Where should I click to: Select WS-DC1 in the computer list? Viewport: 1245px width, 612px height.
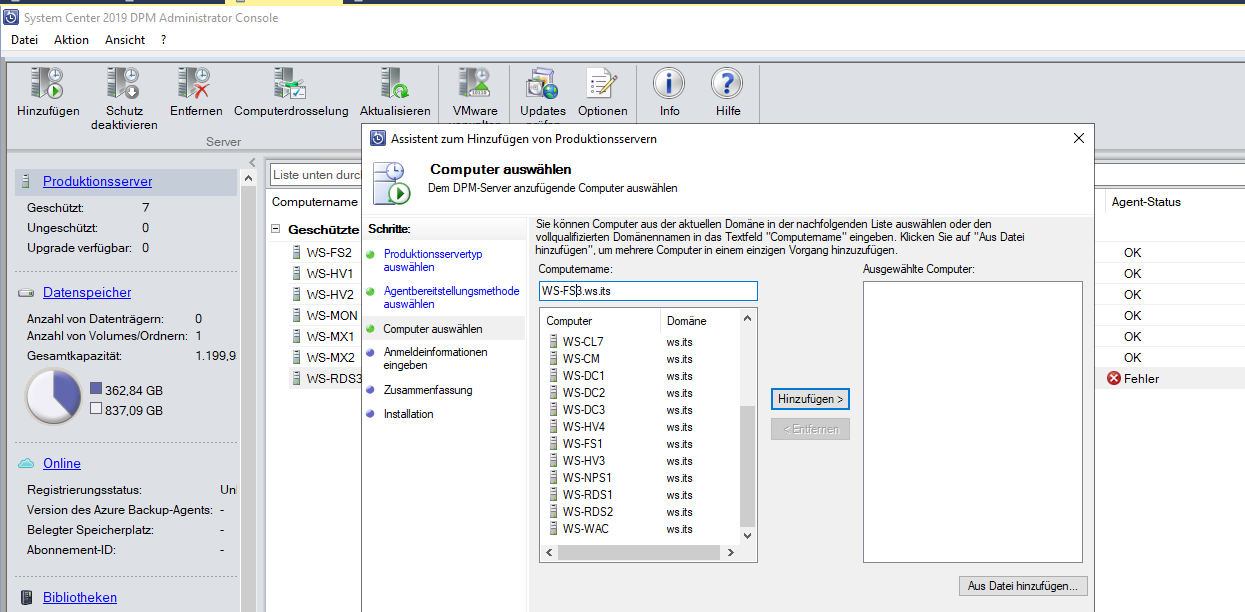point(583,376)
